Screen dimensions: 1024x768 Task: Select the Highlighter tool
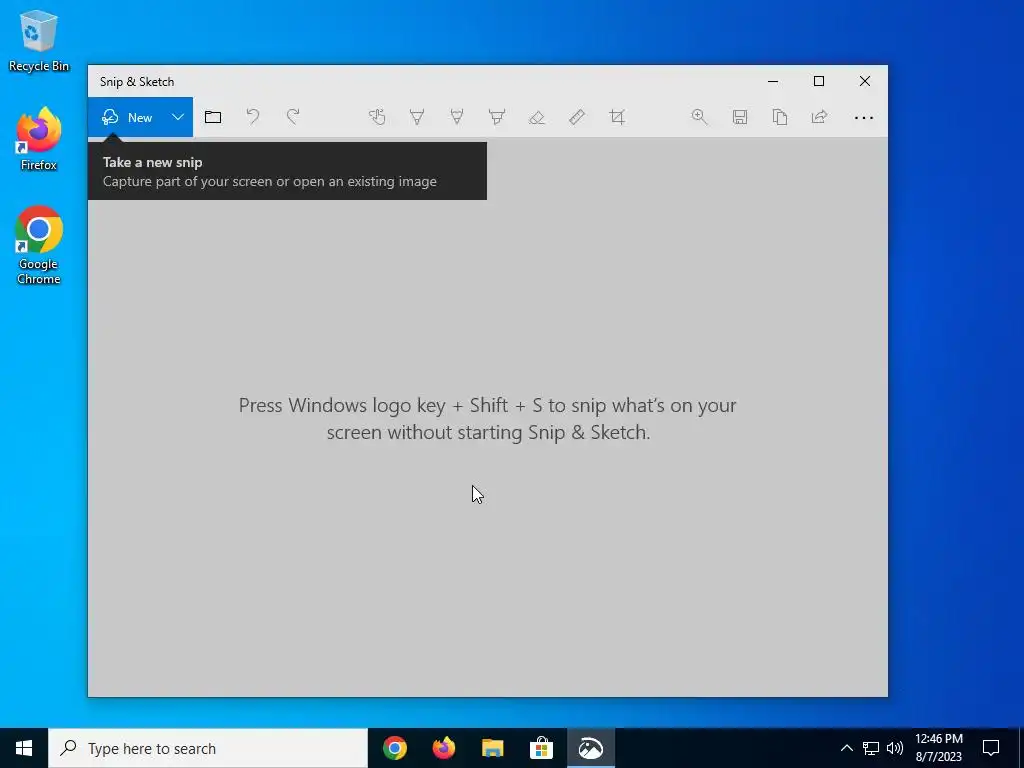click(x=497, y=118)
